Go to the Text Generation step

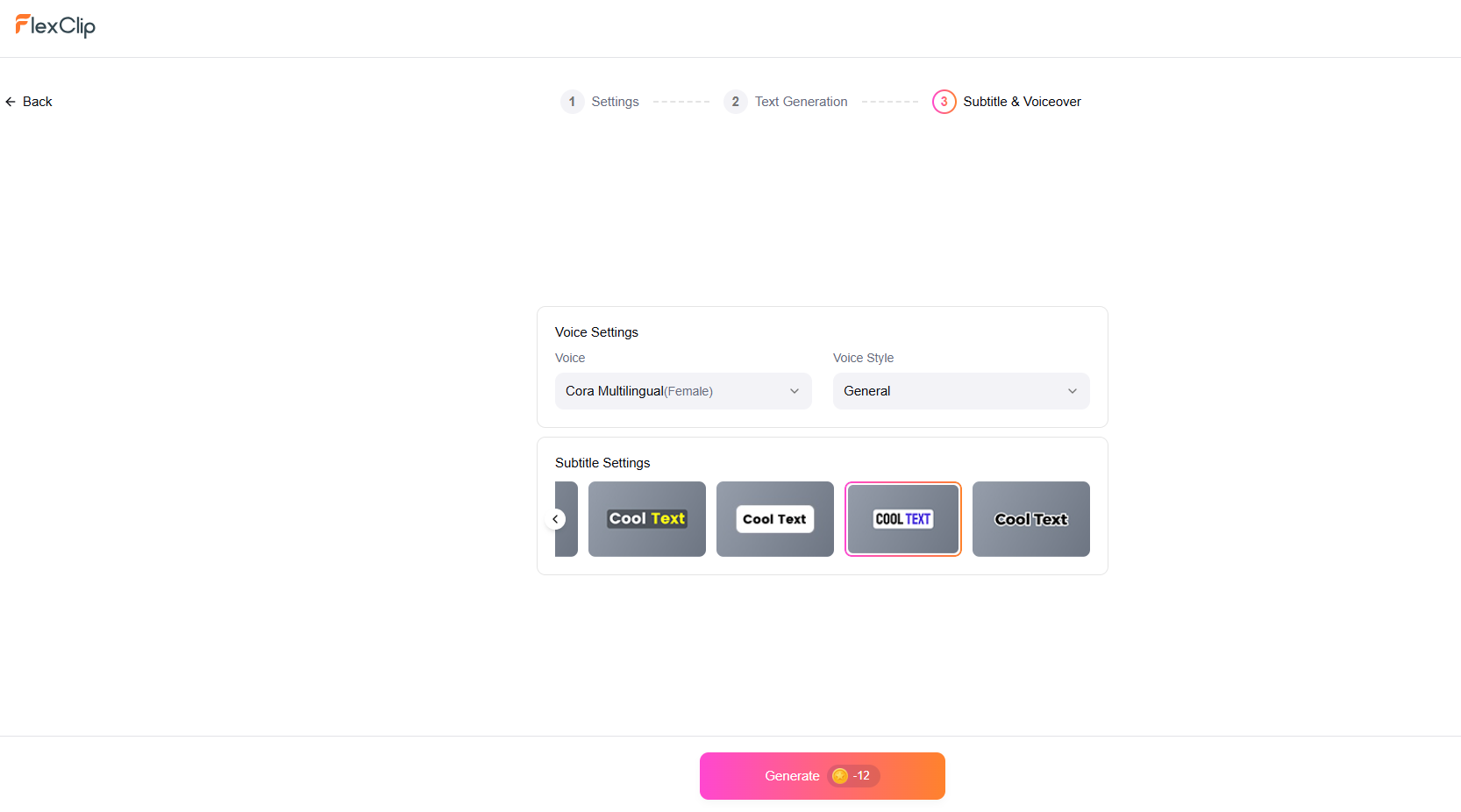click(801, 102)
